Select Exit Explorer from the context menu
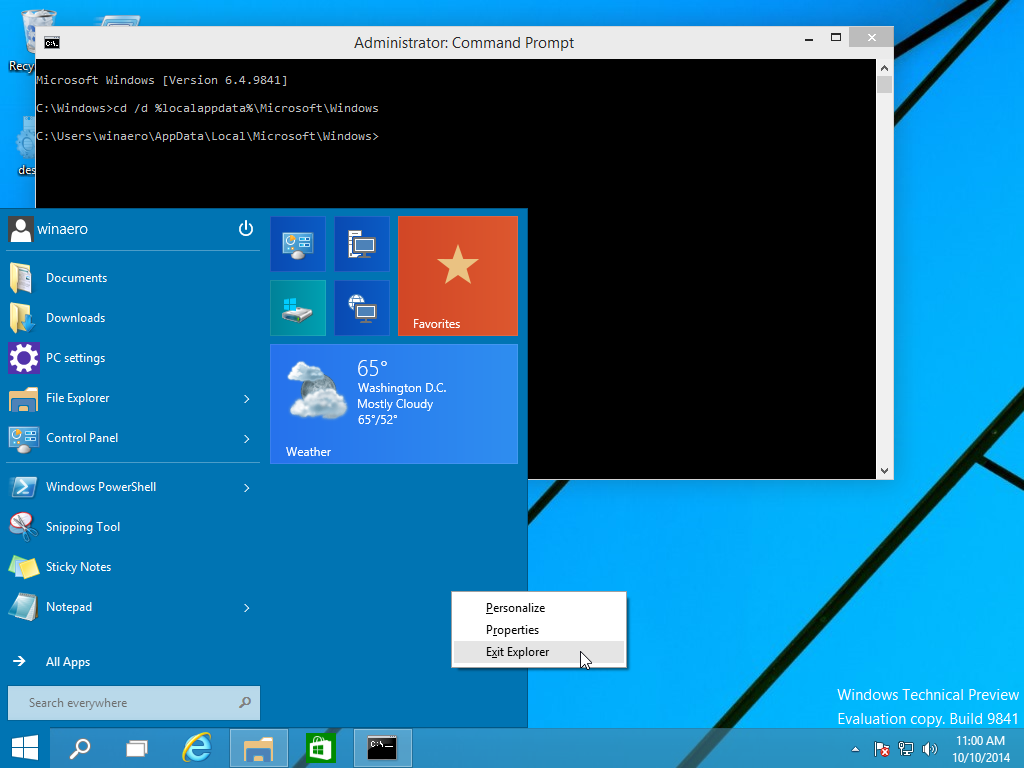 (517, 651)
